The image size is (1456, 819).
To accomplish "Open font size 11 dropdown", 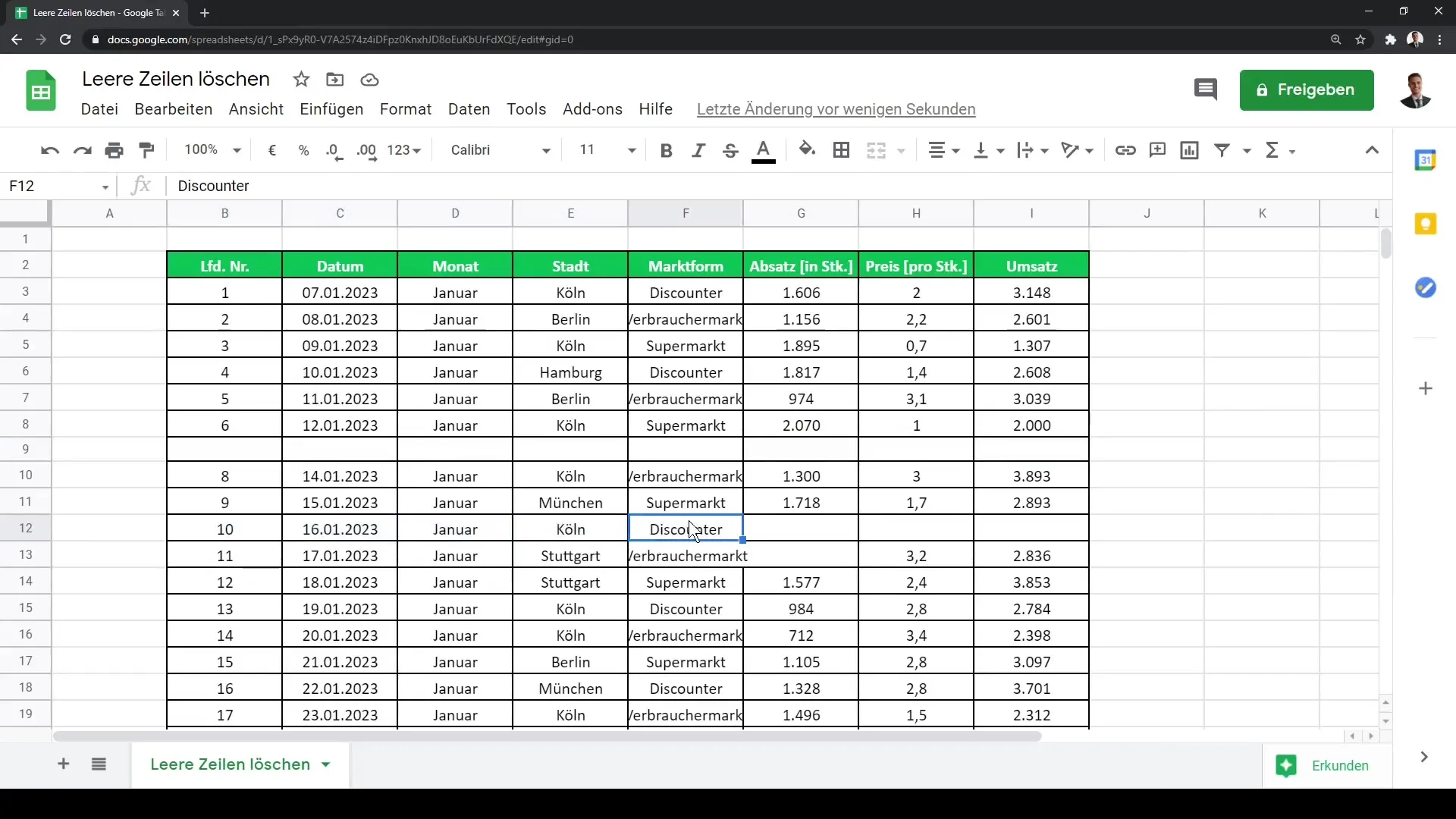I will pyautogui.click(x=607, y=150).
